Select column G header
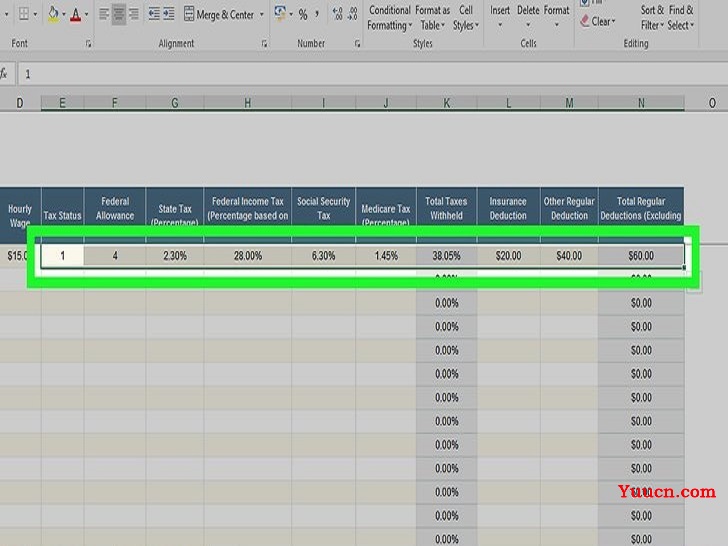Screen dimensions: 728x546 175,103
